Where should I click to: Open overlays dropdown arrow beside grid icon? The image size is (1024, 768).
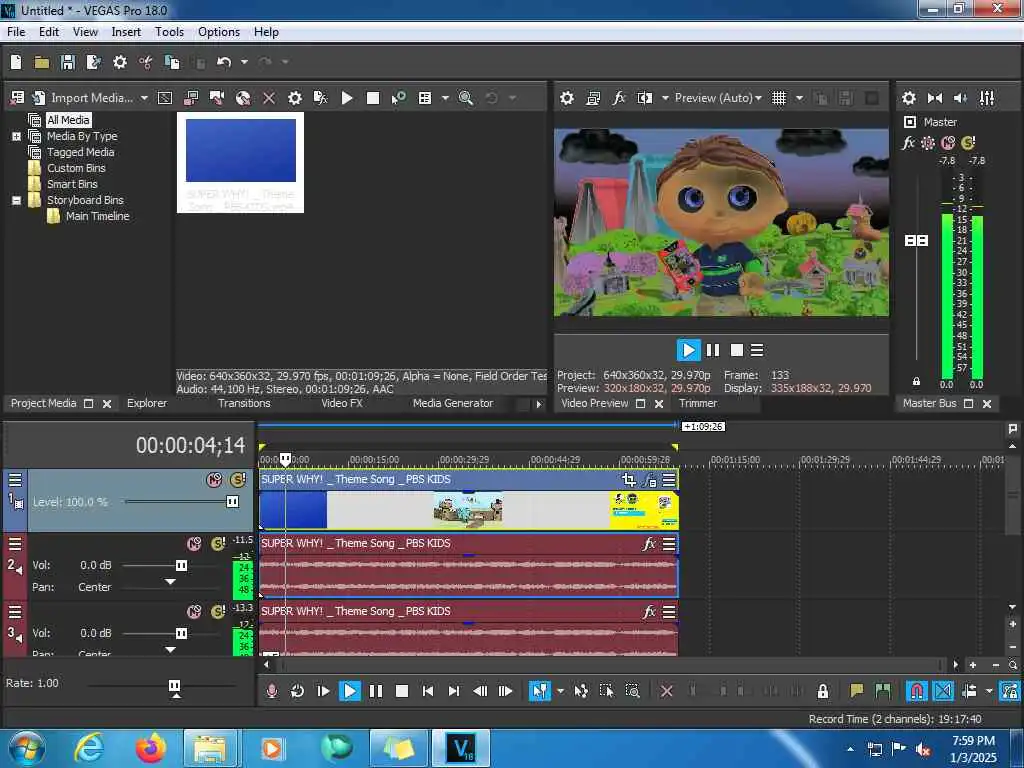(799, 98)
